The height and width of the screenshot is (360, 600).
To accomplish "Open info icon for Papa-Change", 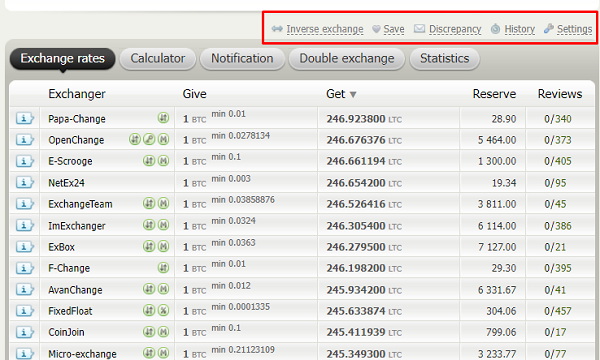I will [x=25, y=118].
